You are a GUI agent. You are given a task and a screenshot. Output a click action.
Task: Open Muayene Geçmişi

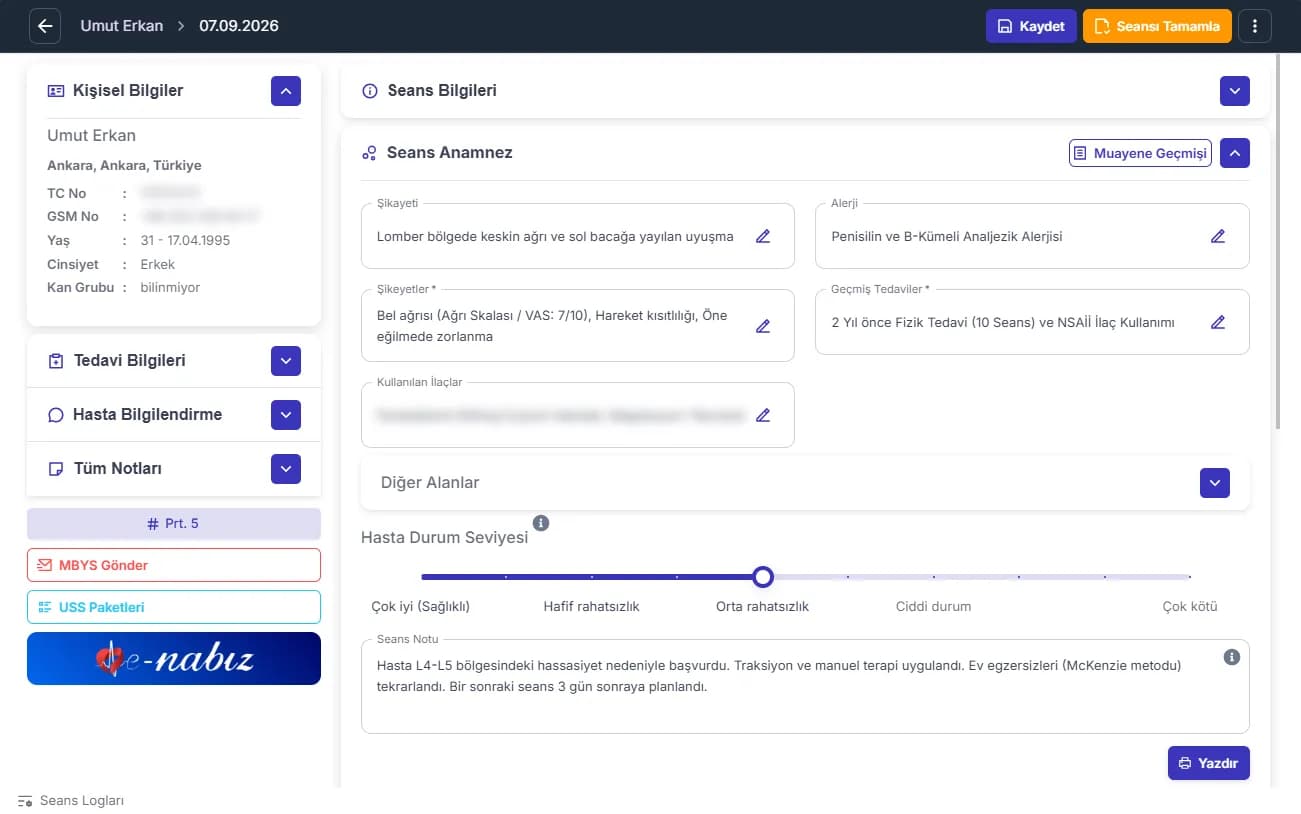point(1140,153)
